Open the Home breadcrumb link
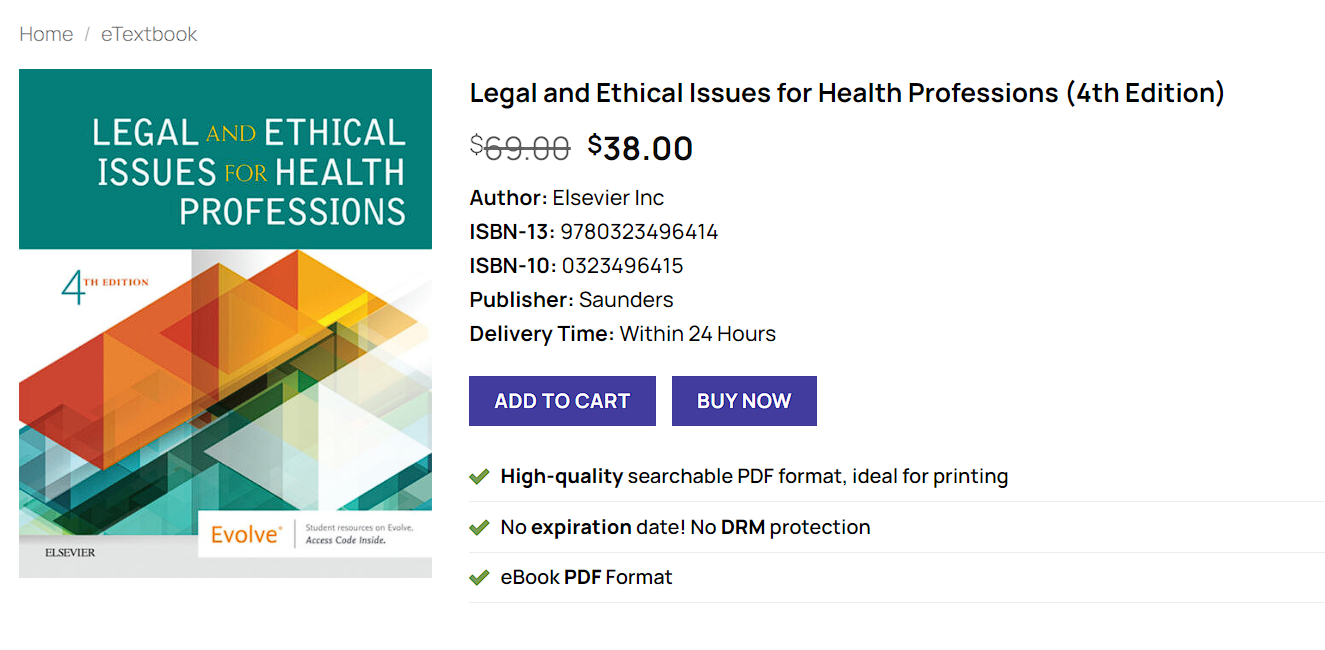This screenshot has width=1325, height=650. click(x=46, y=34)
